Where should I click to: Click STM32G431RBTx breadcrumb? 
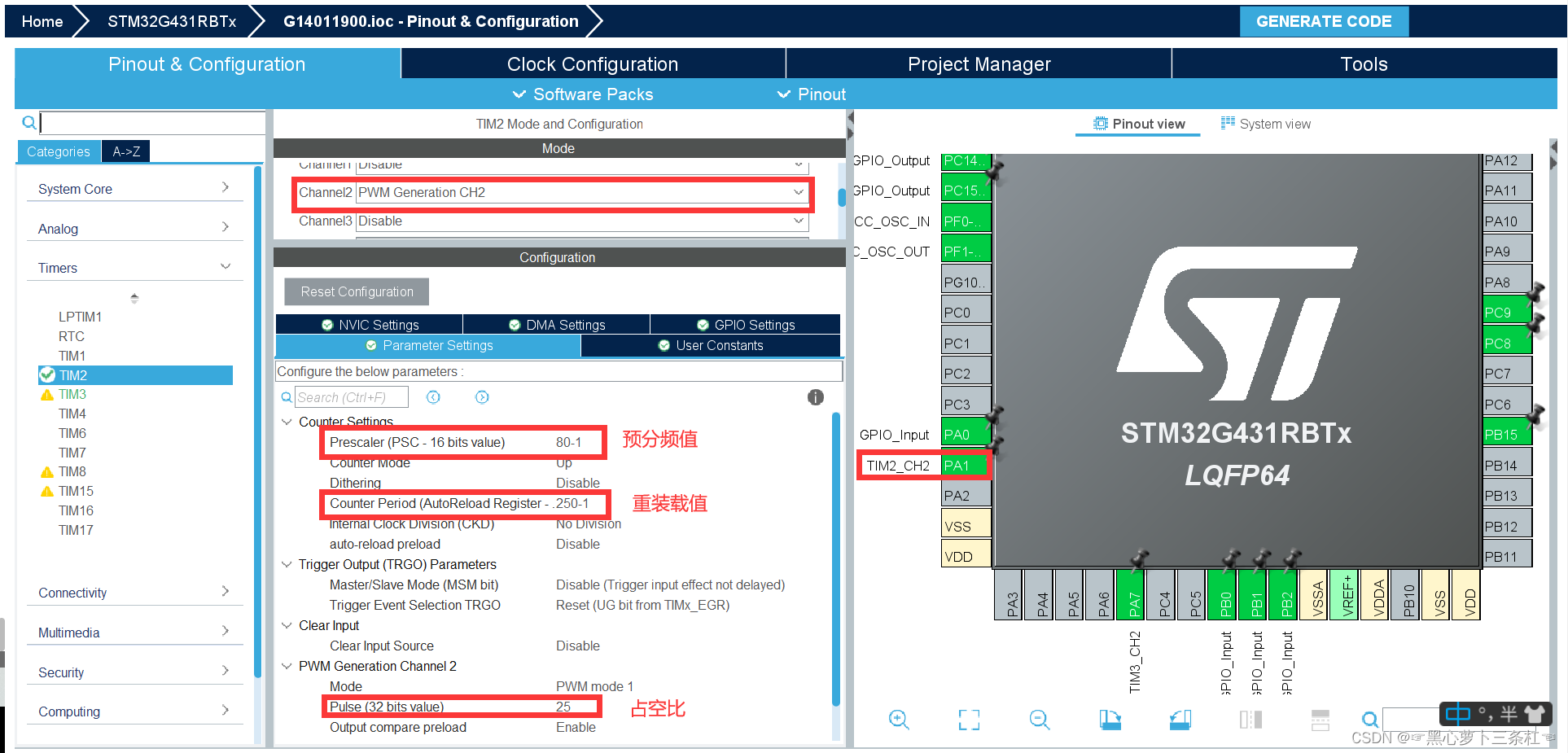[172, 21]
